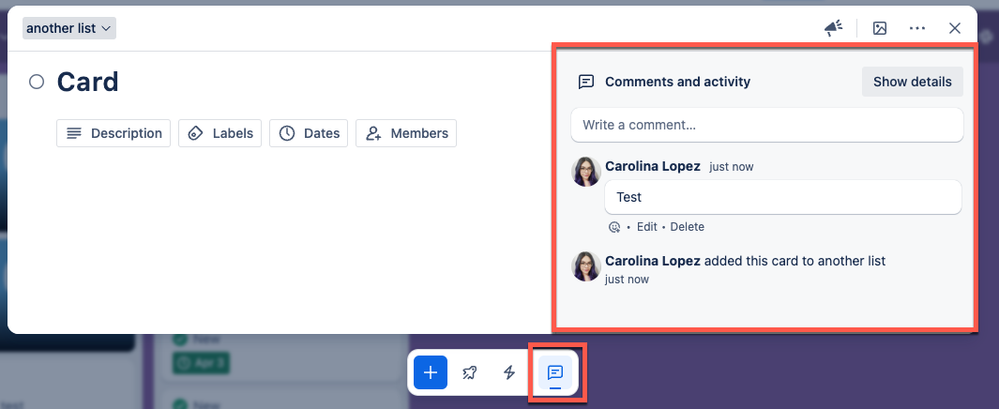Viewport: 999px width, 409px height.
Task: Open the "another list" dropdown
Action: pos(69,28)
